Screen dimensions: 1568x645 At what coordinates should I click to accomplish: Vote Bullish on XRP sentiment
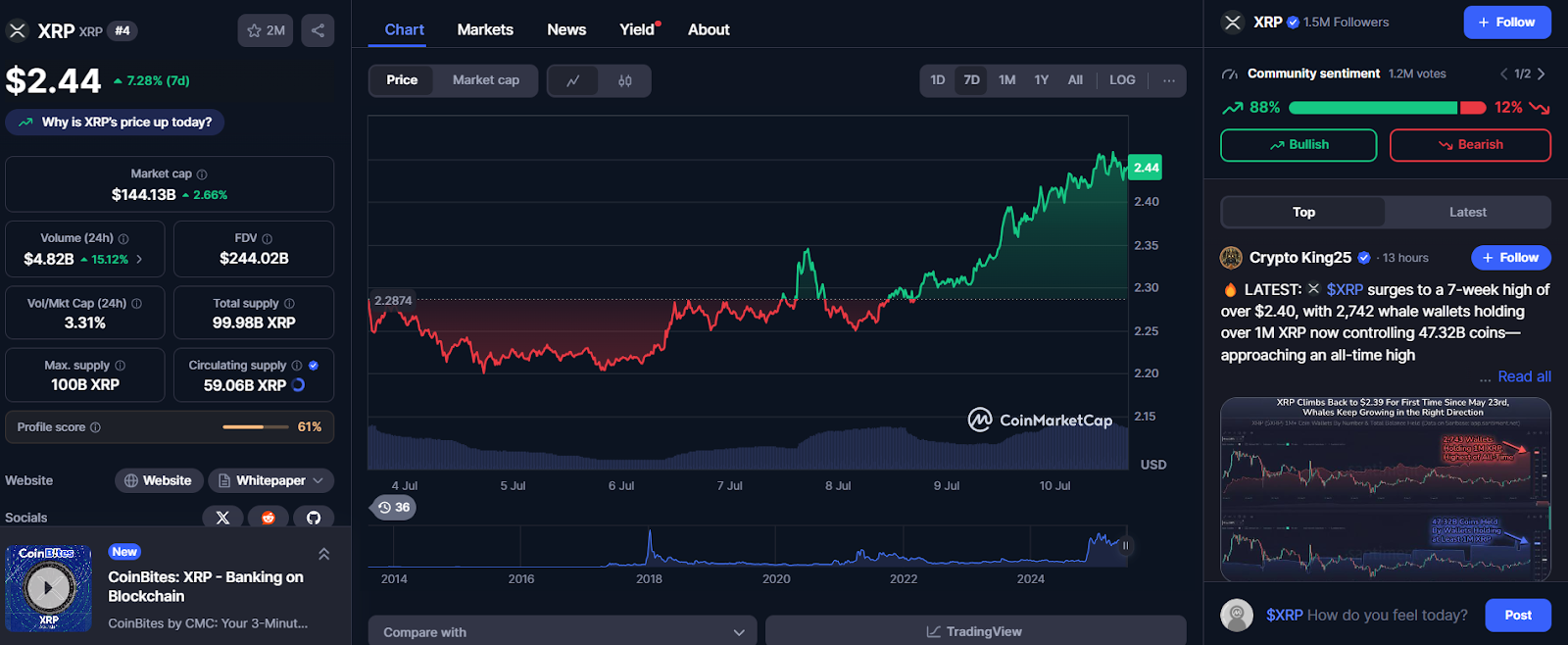pyautogui.click(x=1298, y=145)
